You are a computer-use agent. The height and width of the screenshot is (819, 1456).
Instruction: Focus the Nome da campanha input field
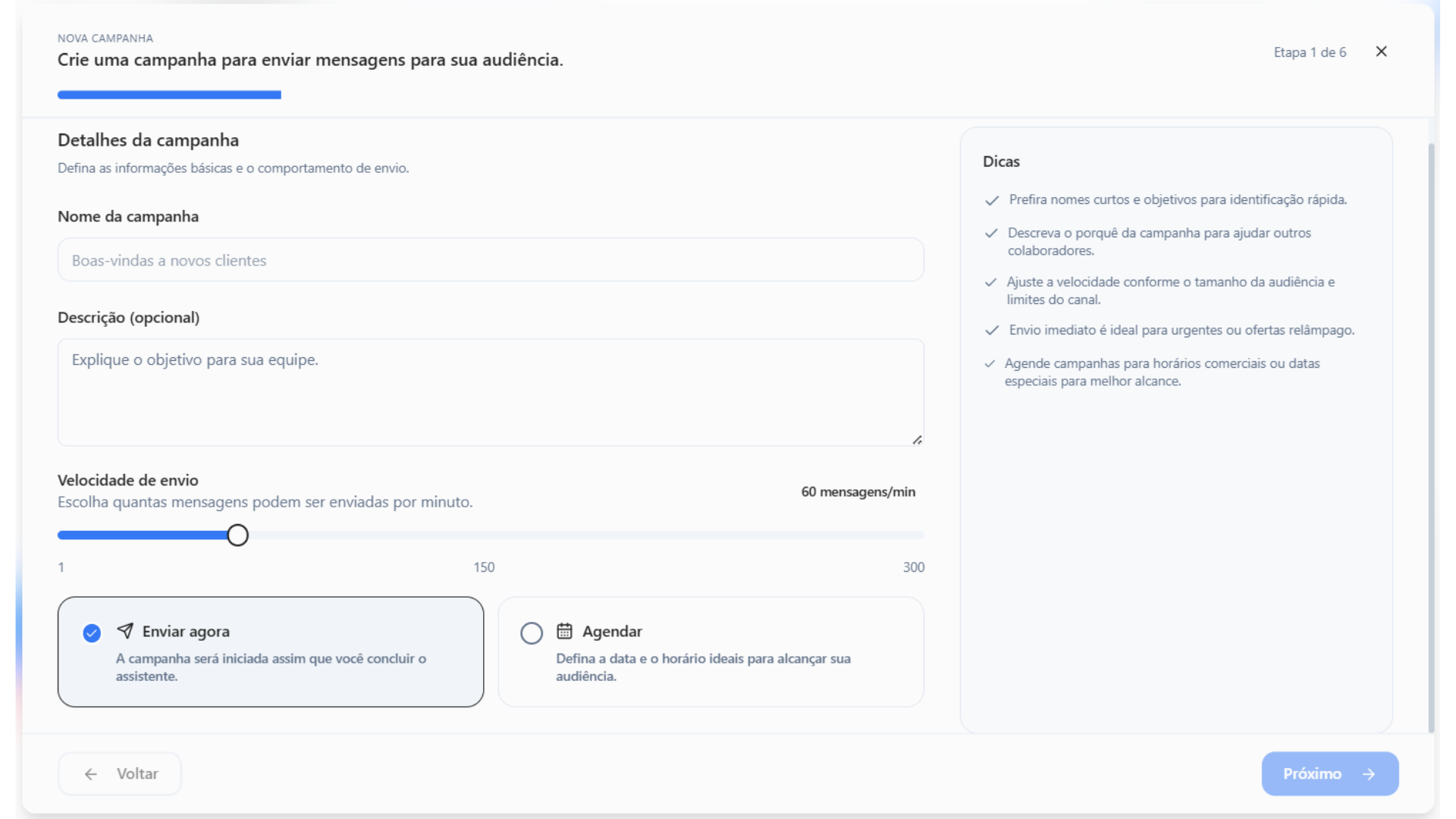coord(491,260)
